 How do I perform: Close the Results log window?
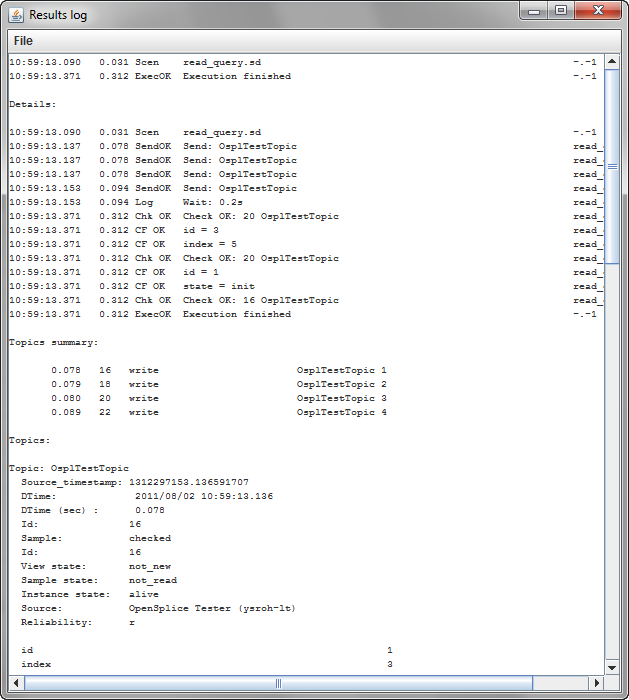click(x=598, y=11)
